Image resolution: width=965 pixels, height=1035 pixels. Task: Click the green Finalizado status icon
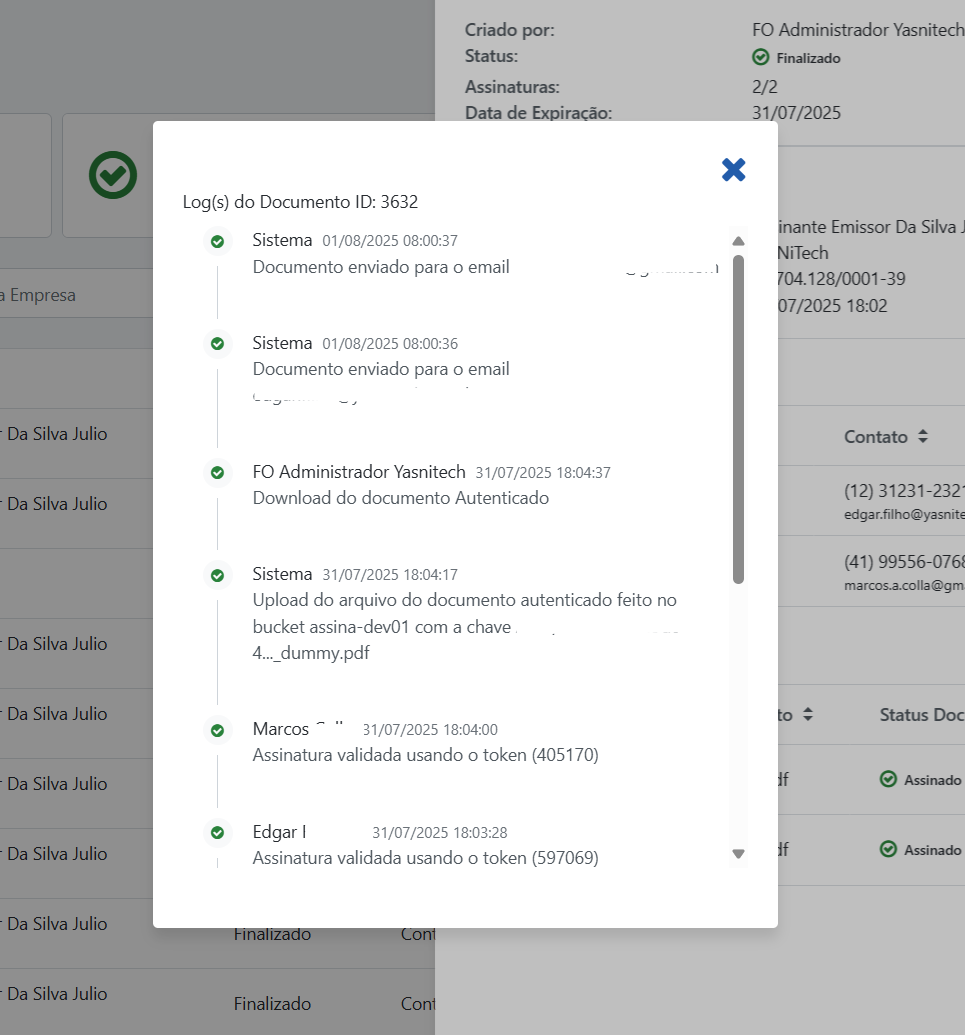pyautogui.click(x=761, y=58)
